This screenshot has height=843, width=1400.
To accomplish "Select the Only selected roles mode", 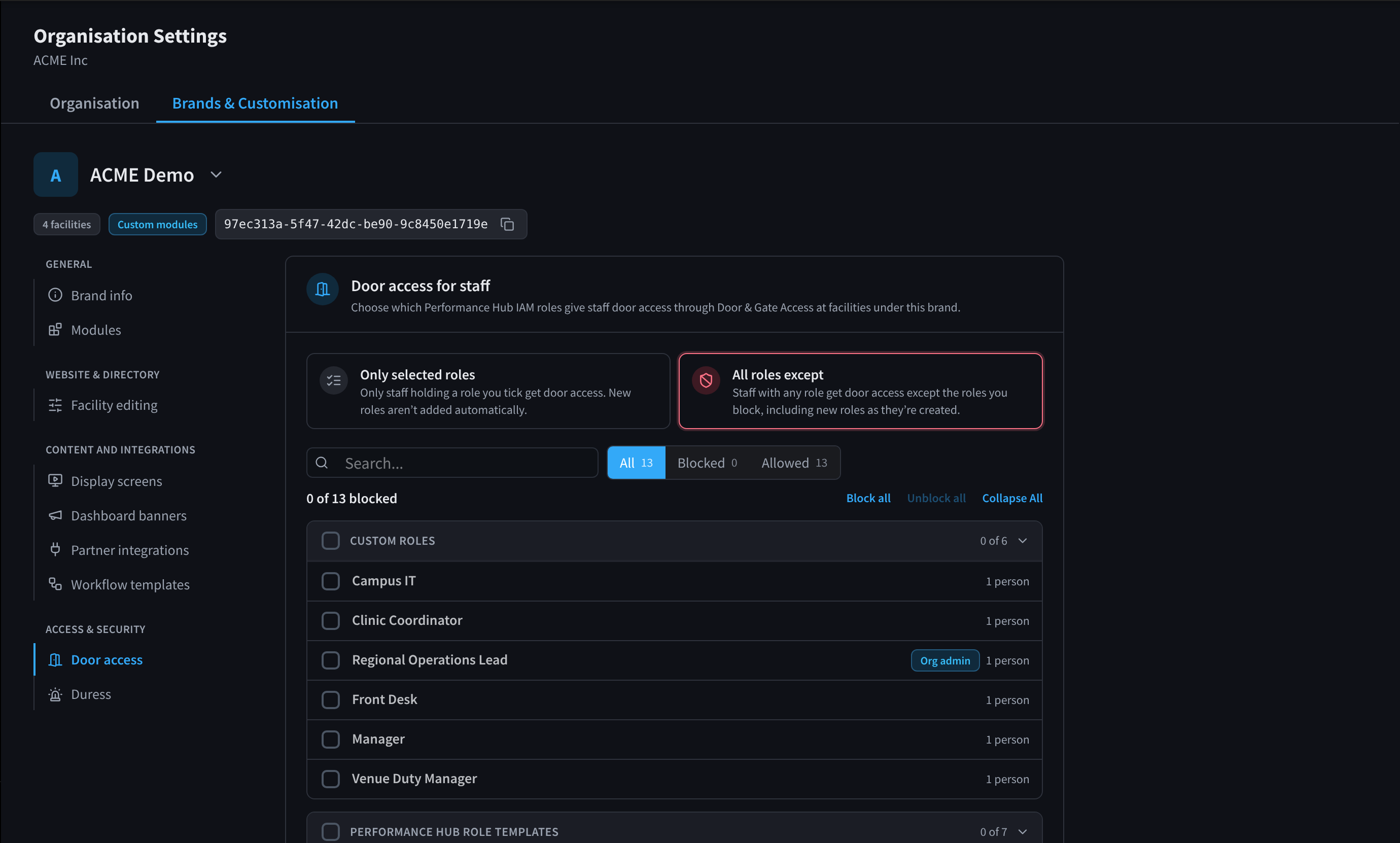I will pos(488,391).
